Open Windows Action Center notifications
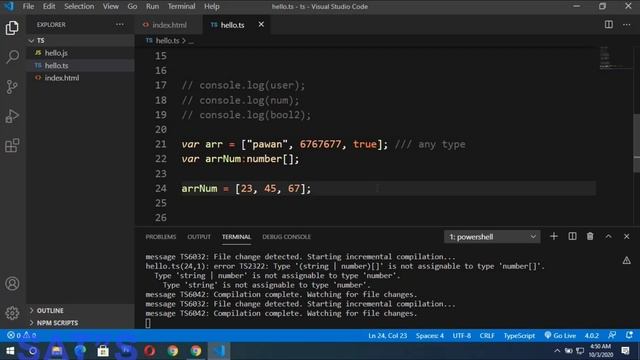This screenshot has height=360, width=640. [x=625, y=351]
